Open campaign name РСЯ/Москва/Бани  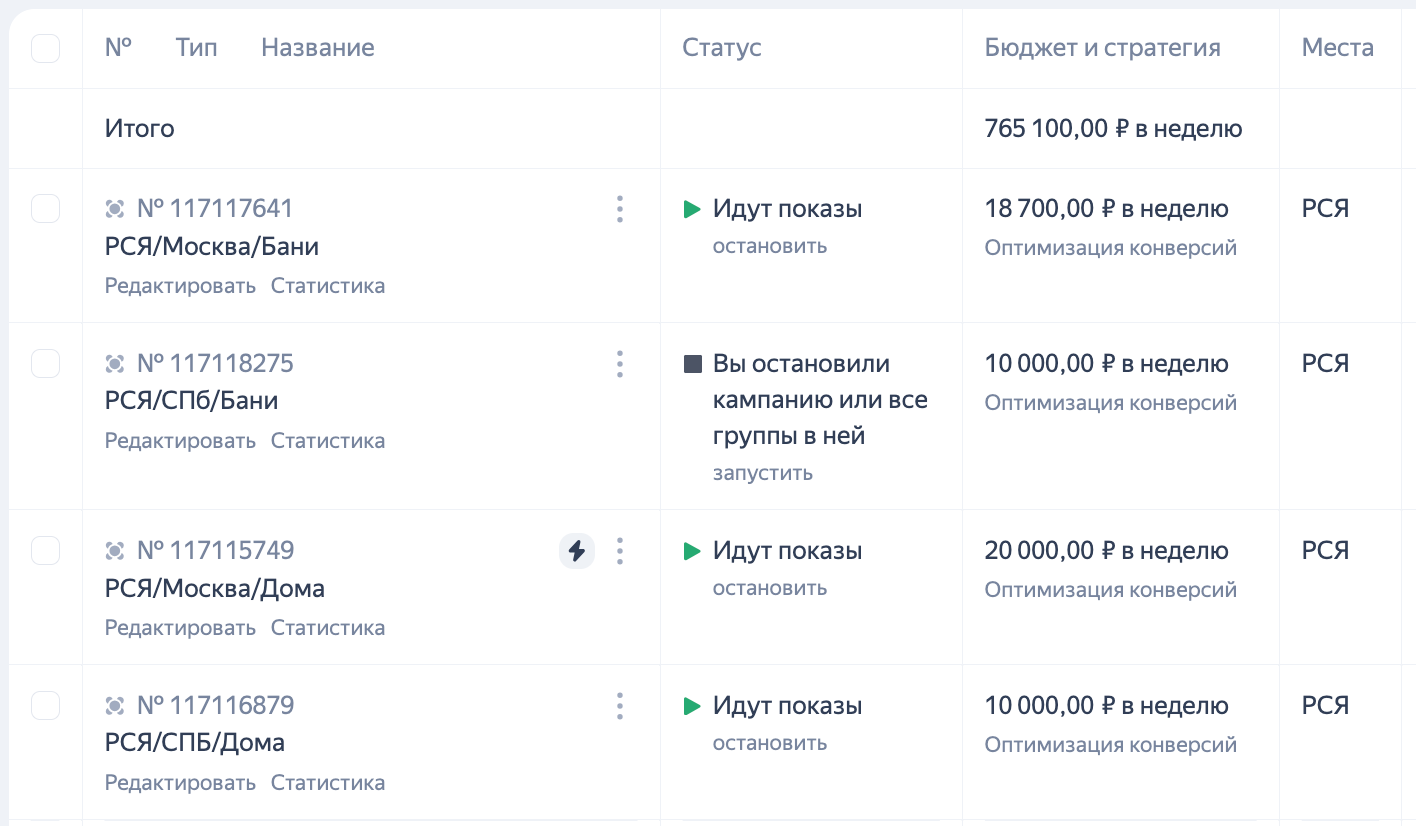click(212, 247)
